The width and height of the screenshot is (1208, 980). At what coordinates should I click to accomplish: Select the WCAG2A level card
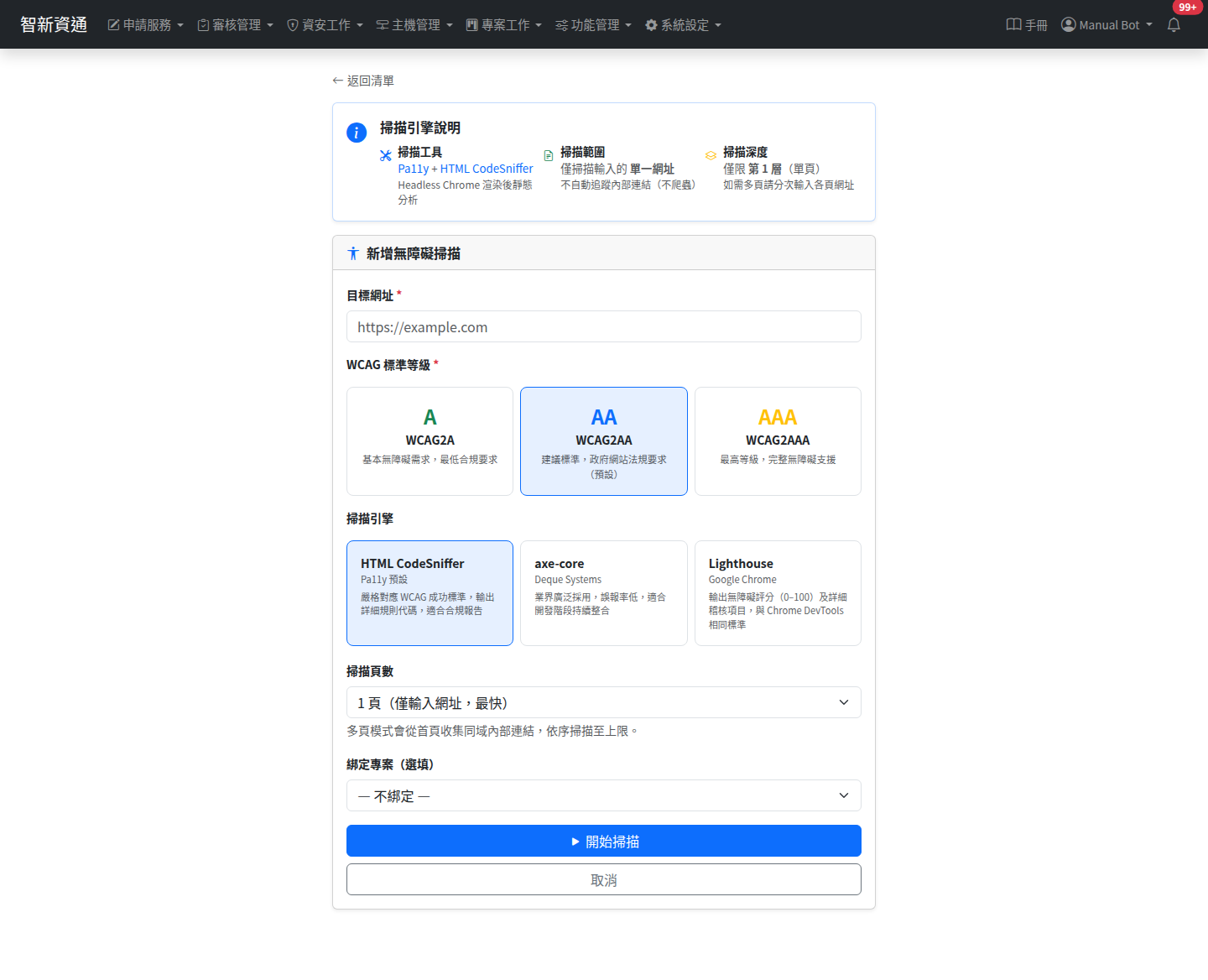point(430,441)
